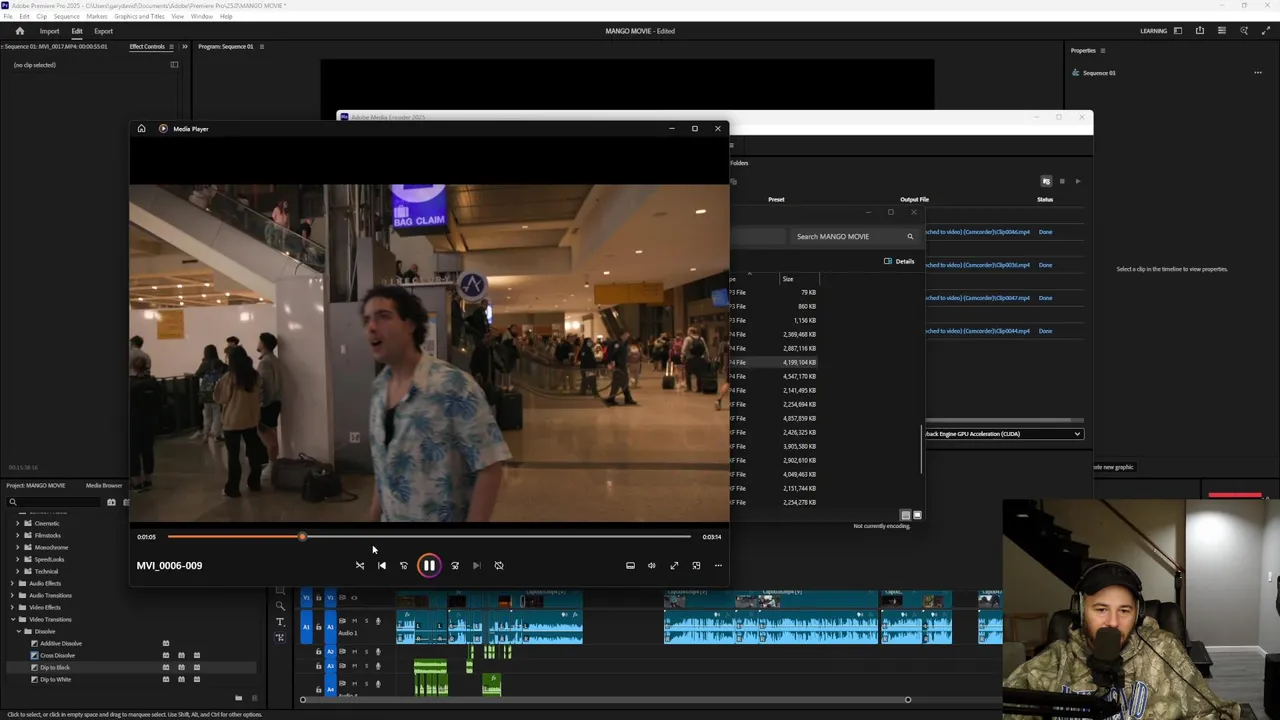Select the Type tool in timeline toolbar

[280, 622]
